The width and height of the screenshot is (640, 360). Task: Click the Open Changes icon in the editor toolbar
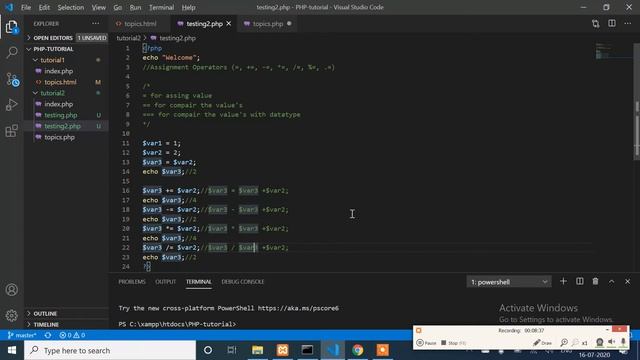click(x=596, y=24)
